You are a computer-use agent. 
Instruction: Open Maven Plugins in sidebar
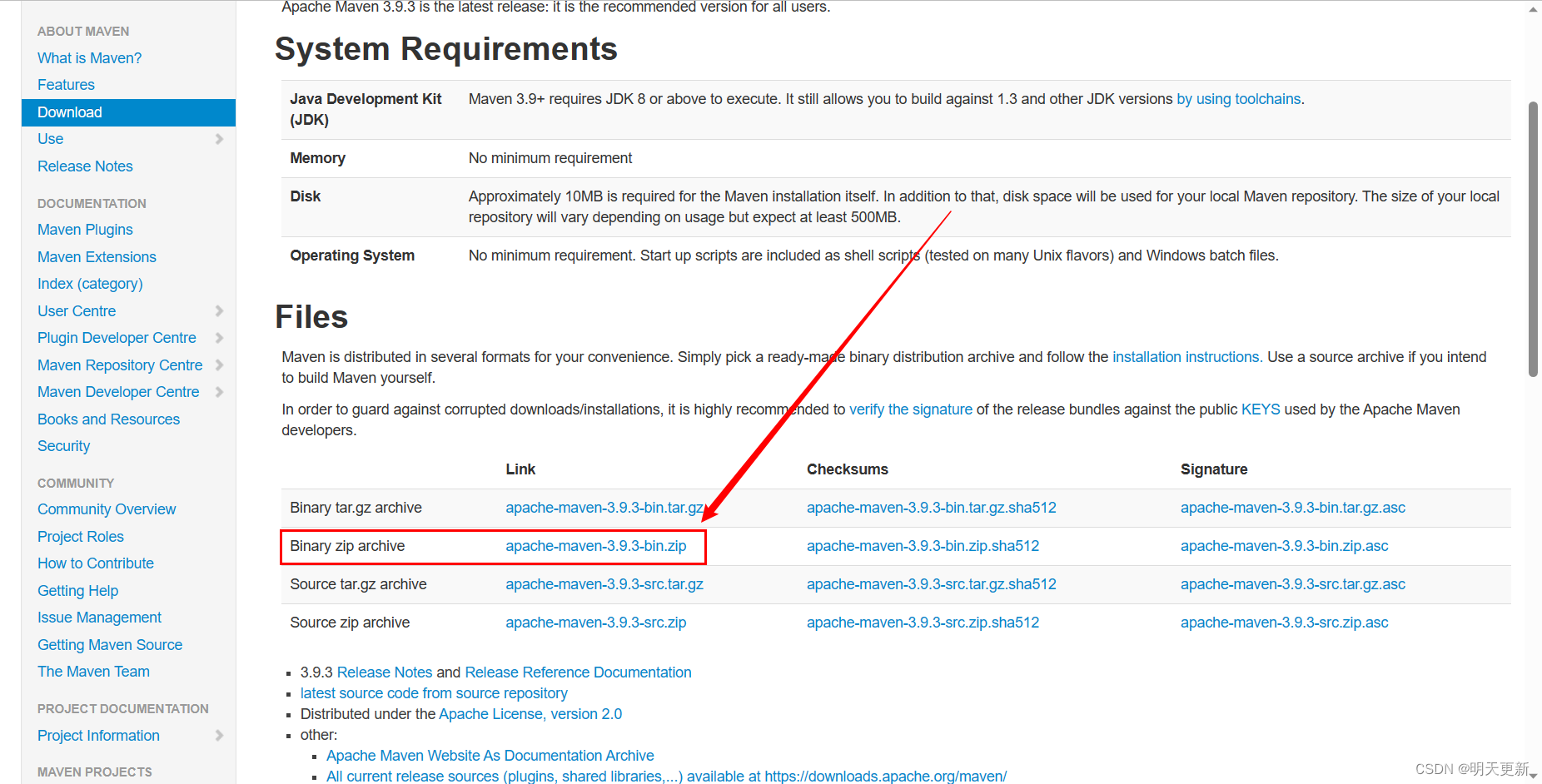pyautogui.click(x=85, y=230)
